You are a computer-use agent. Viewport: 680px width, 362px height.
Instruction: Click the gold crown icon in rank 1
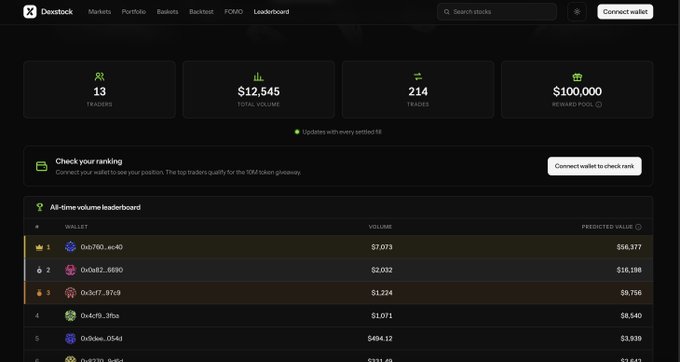coord(39,247)
